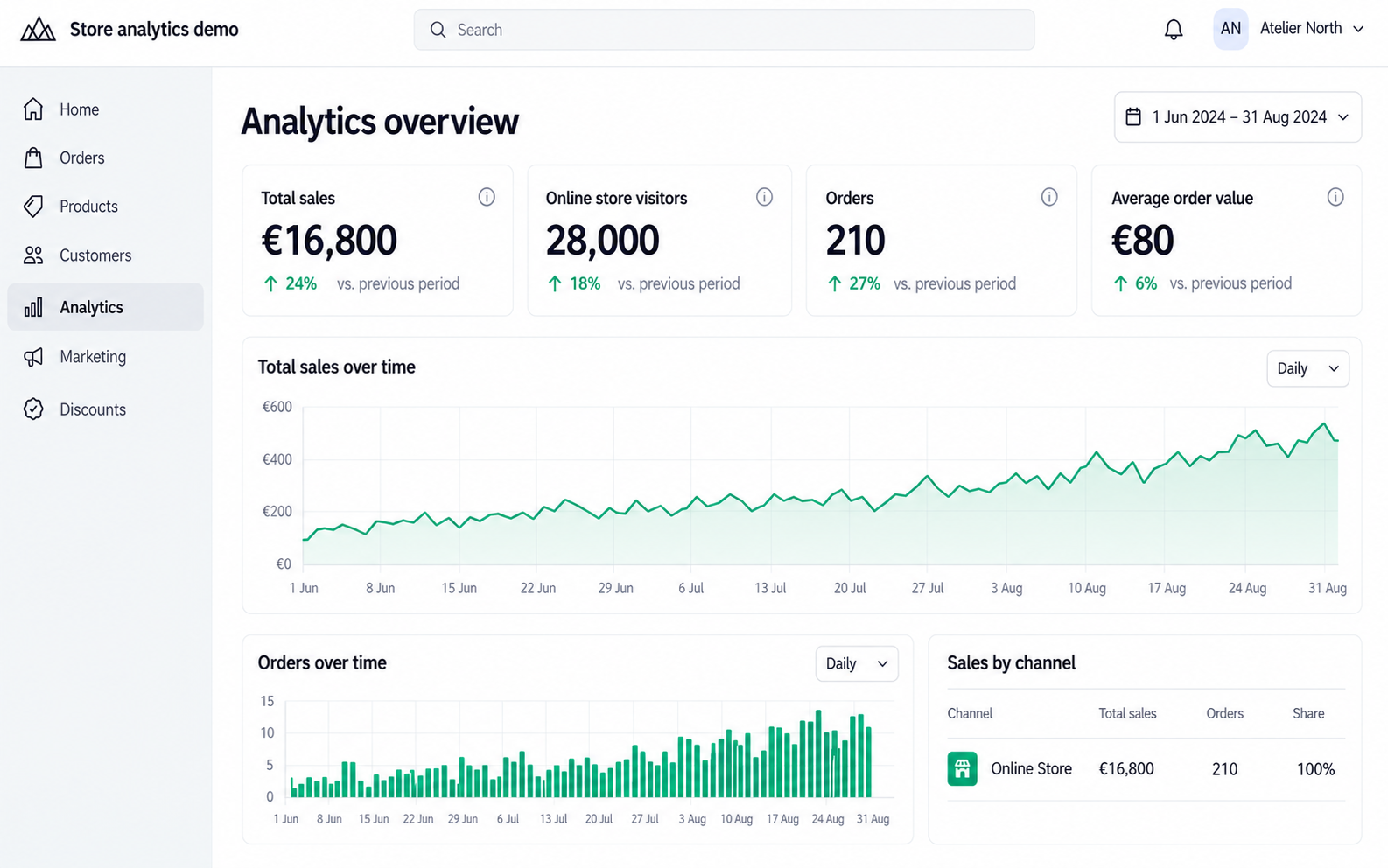Click the Online Store green shop icon
The height and width of the screenshot is (868, 1388).
coord(962,768)
